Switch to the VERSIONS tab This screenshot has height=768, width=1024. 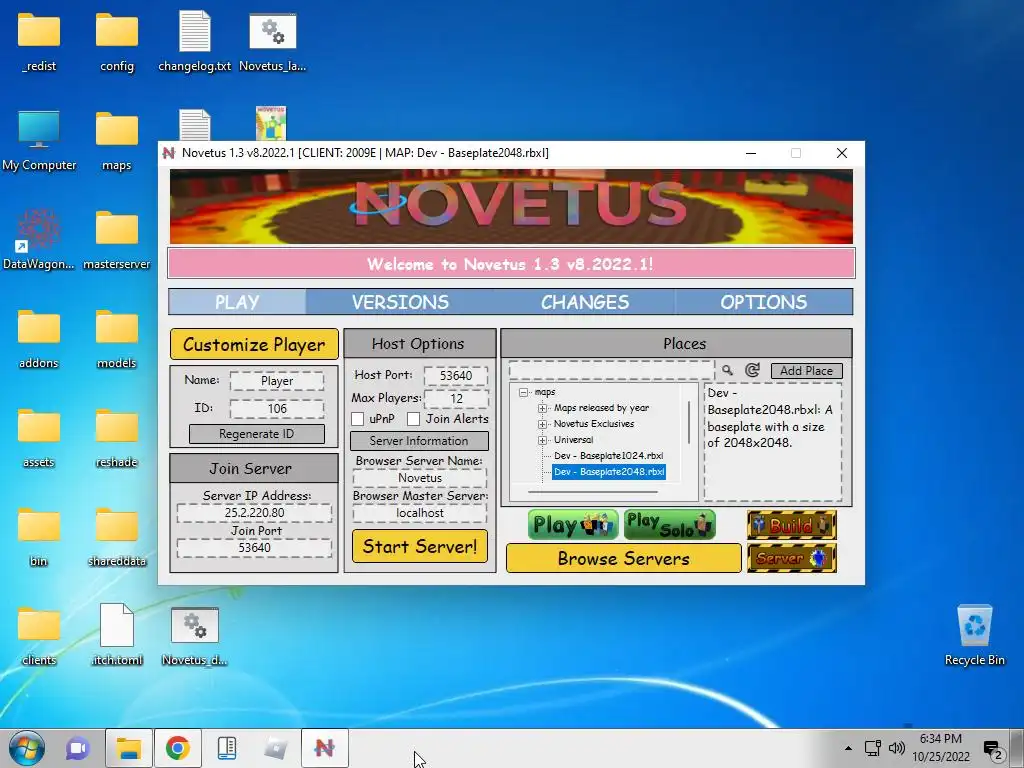[x=400, y=302]
